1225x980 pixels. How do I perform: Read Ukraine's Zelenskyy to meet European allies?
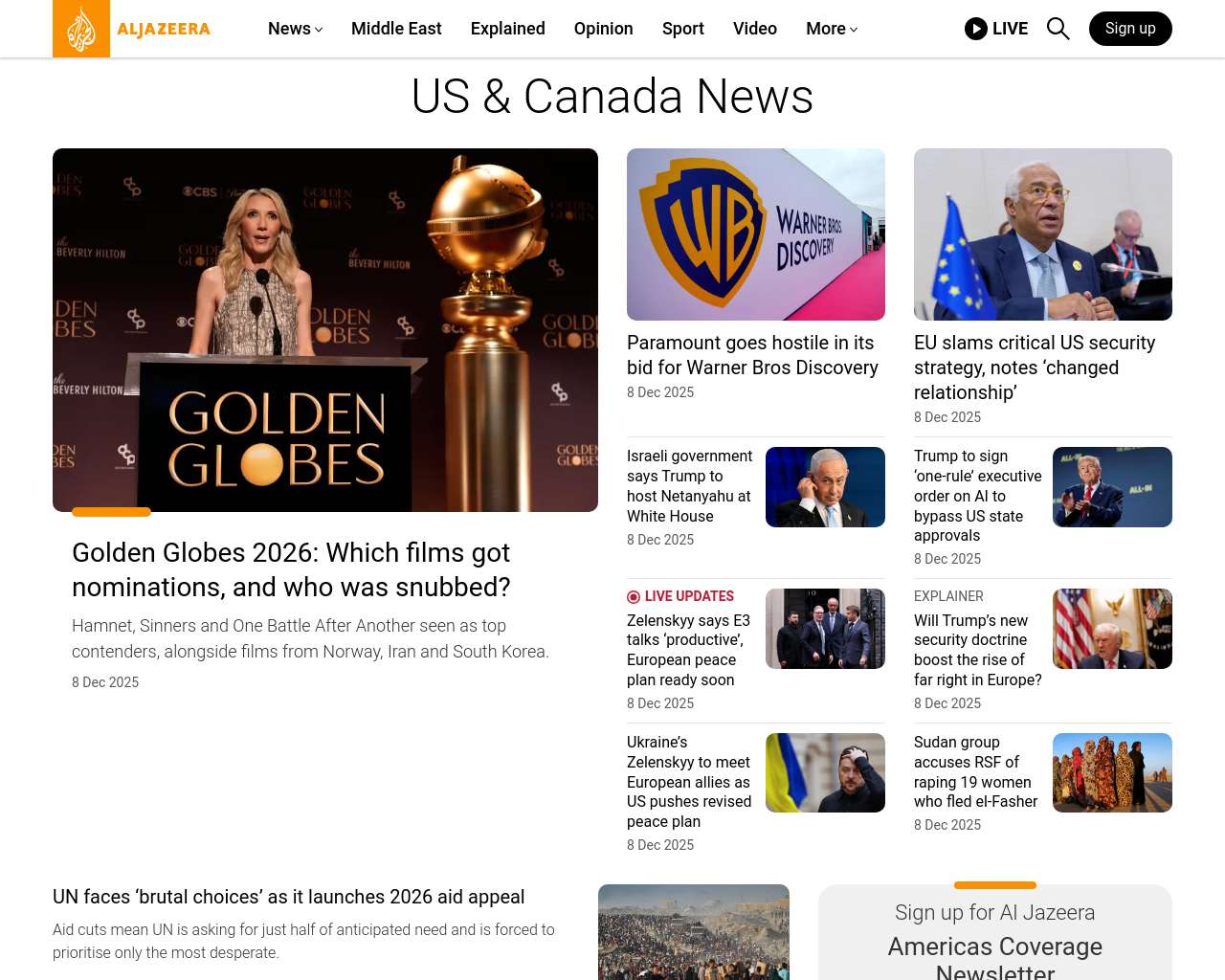click(689, 782)
